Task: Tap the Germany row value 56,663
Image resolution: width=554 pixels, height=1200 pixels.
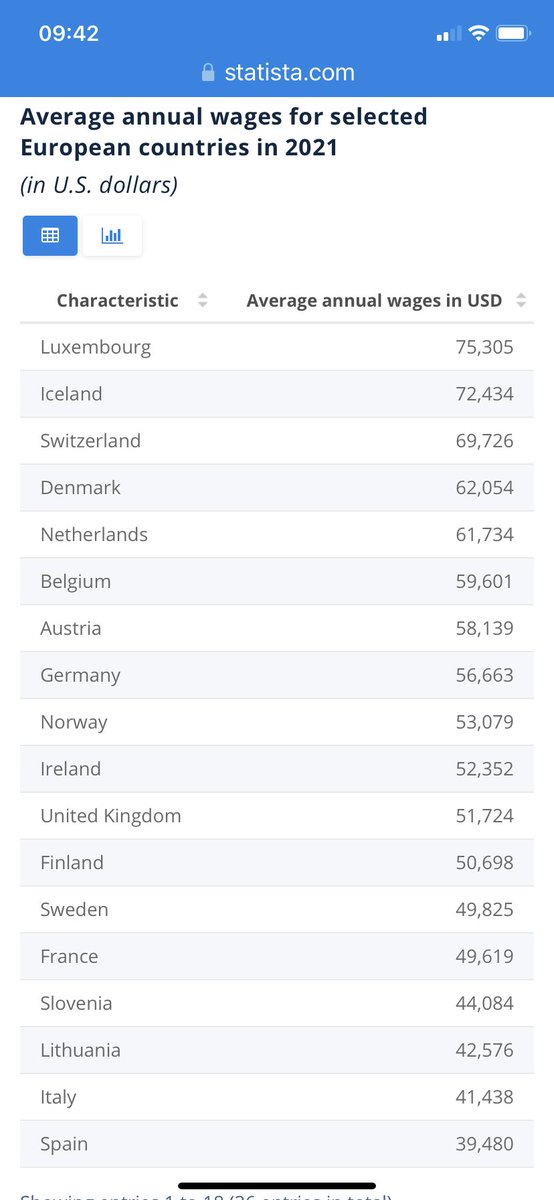Action: pyautogui.click(x=484, y=675)
